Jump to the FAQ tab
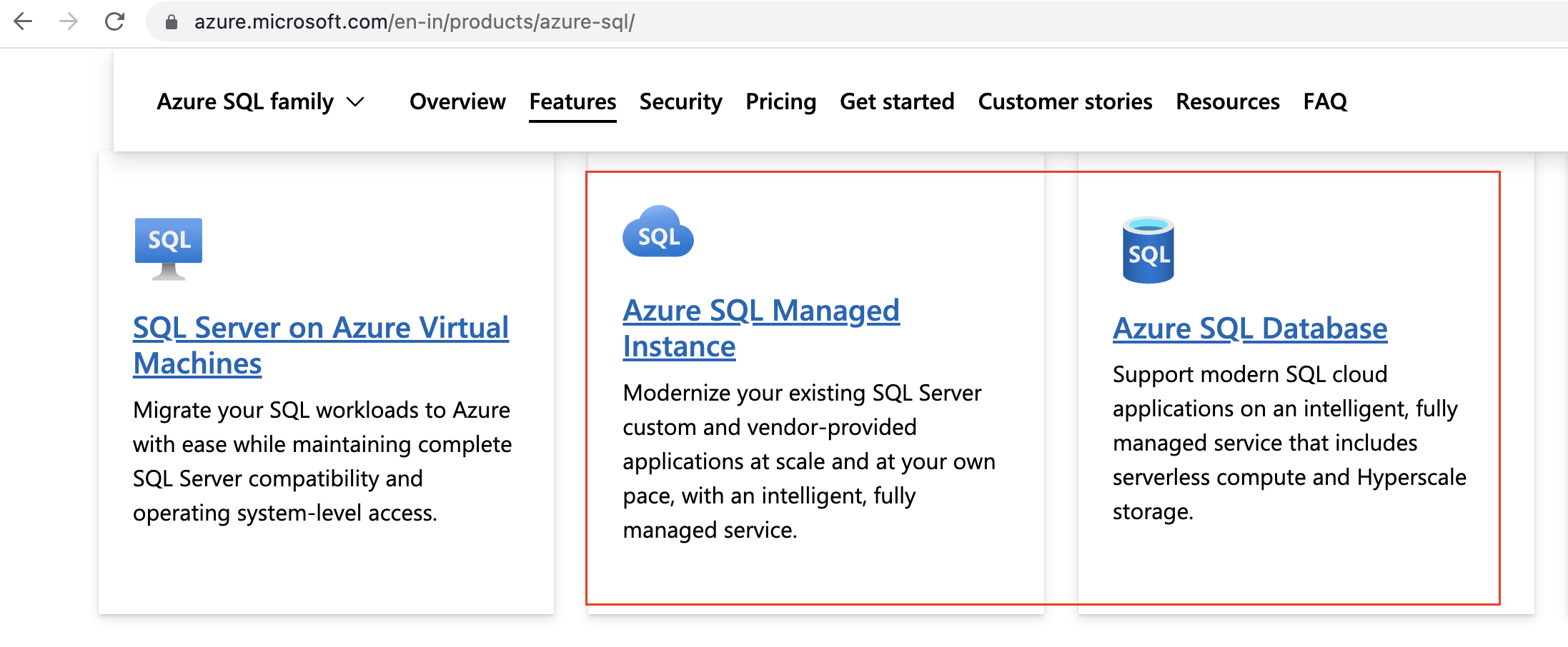Viewport: 1568px width, 647px height. 1325,102
